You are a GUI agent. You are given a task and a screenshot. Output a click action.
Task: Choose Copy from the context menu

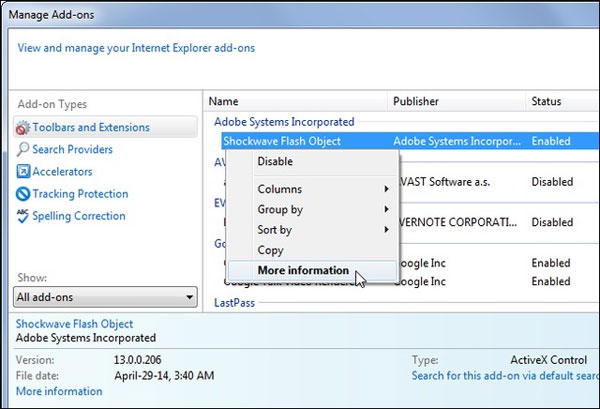[x=271, y=250]
